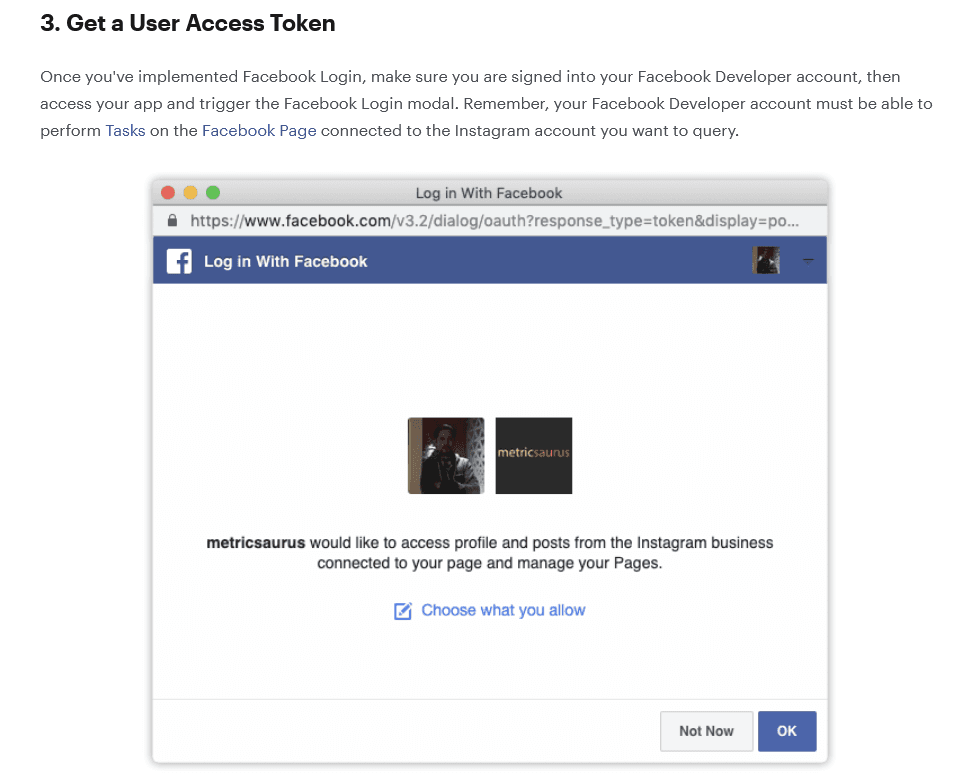Image resolution: width=960 pixels, height=780 pixels.
Task: Select the Log in With Facebook title bar
Action: point(490,193)
